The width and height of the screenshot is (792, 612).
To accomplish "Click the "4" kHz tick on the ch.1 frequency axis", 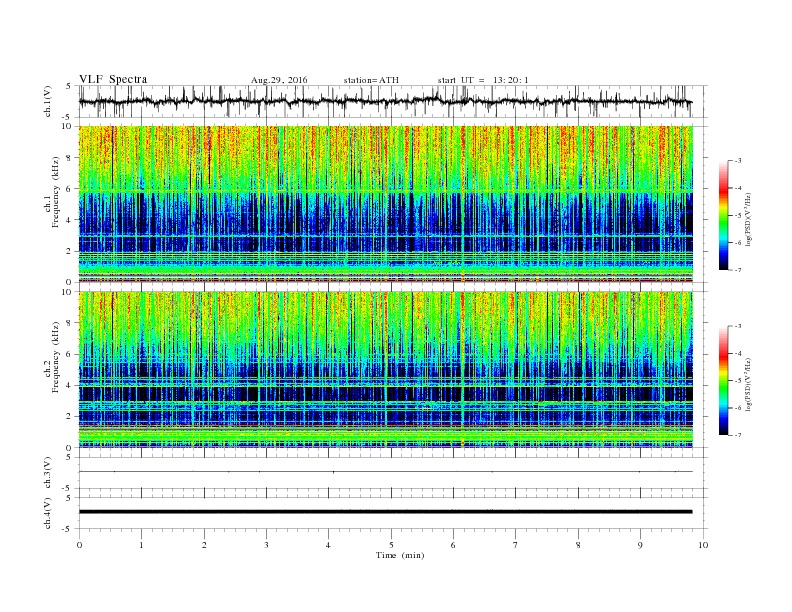I will [70, 220].
